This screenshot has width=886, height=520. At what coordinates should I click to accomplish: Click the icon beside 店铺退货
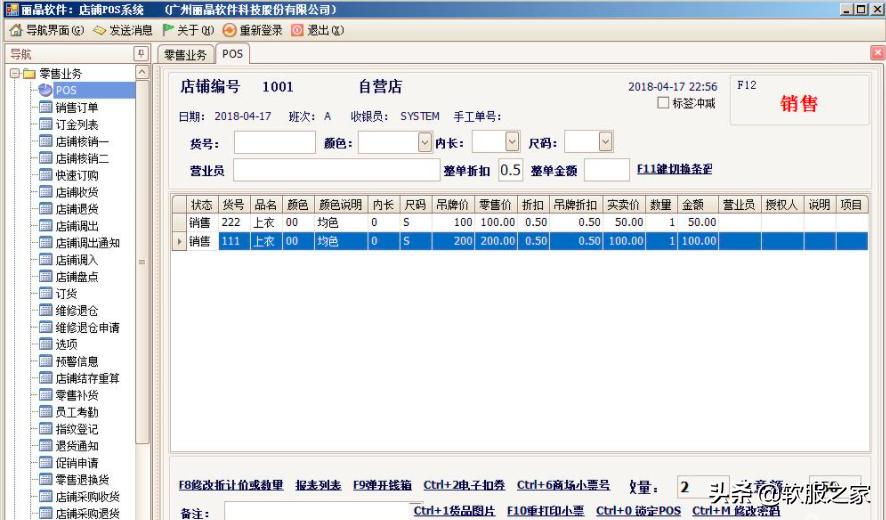[46, 209]
